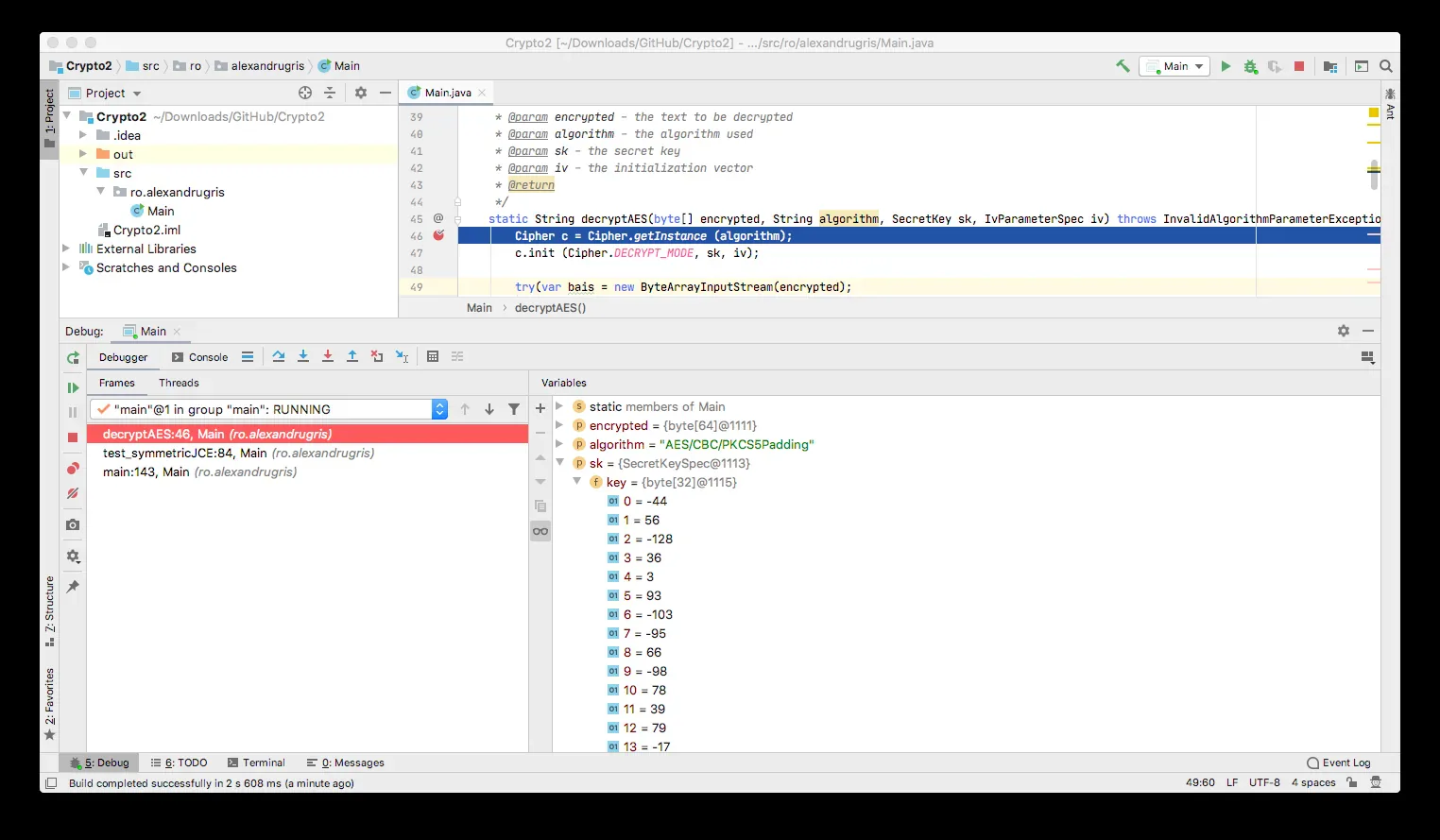The image size is (1440, 840).
Task: Click the decryptAES() breadcrumb
Action: click(550, 308)
